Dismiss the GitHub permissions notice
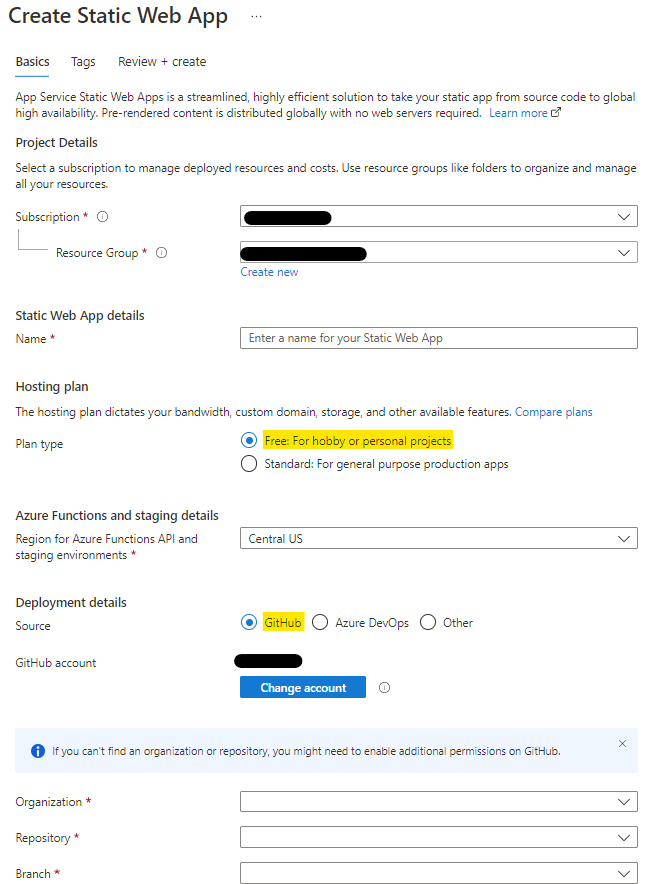649x884 pixels. click(x=622, y=744)
